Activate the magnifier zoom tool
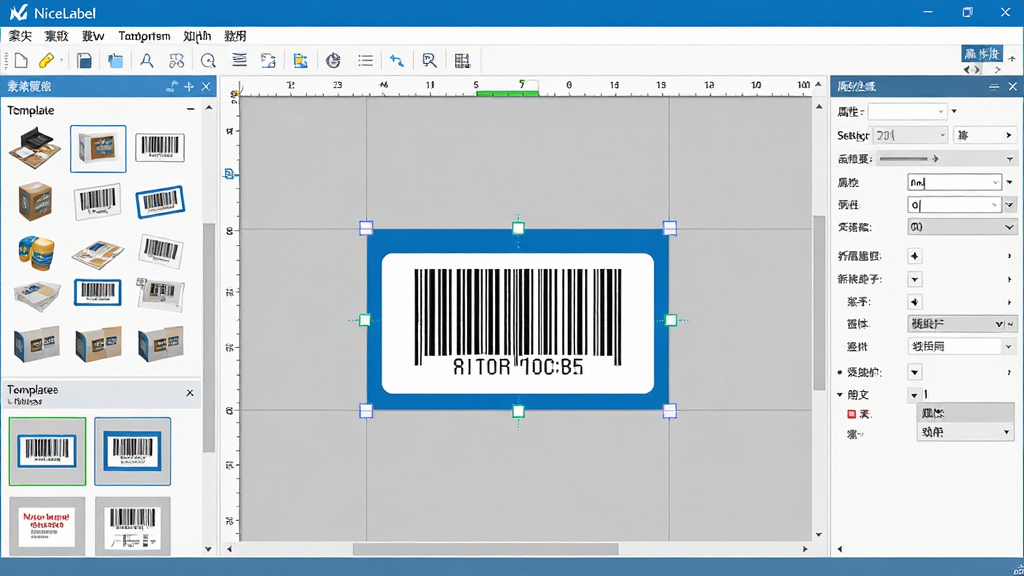Image resolution: width=1024 pixels, height=576 pixels. [x=208, y=61]
